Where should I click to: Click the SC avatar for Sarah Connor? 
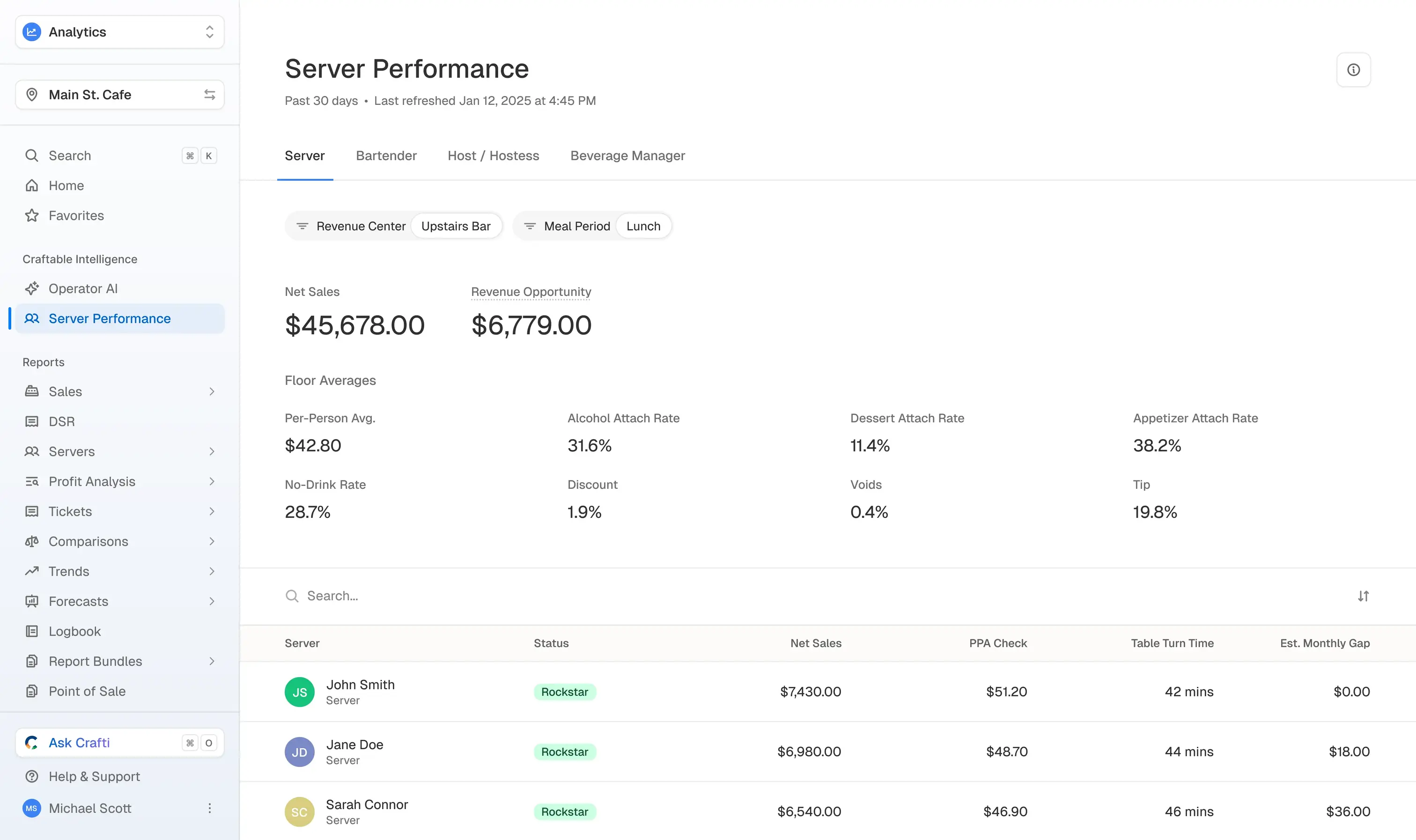tap(299, 812)
